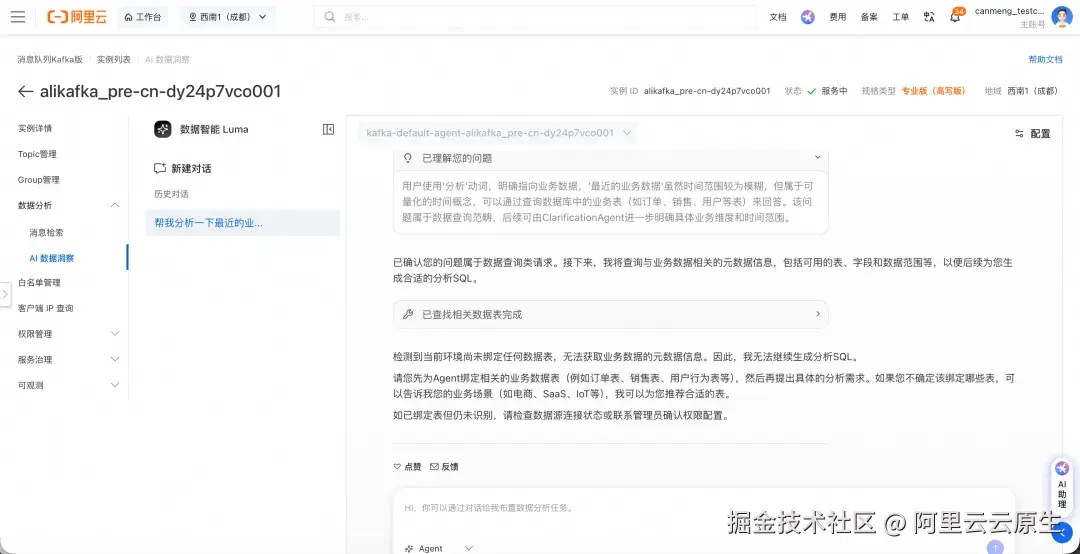Open the 帮我分析一下最近的业... history conversation

click(242, 223)
